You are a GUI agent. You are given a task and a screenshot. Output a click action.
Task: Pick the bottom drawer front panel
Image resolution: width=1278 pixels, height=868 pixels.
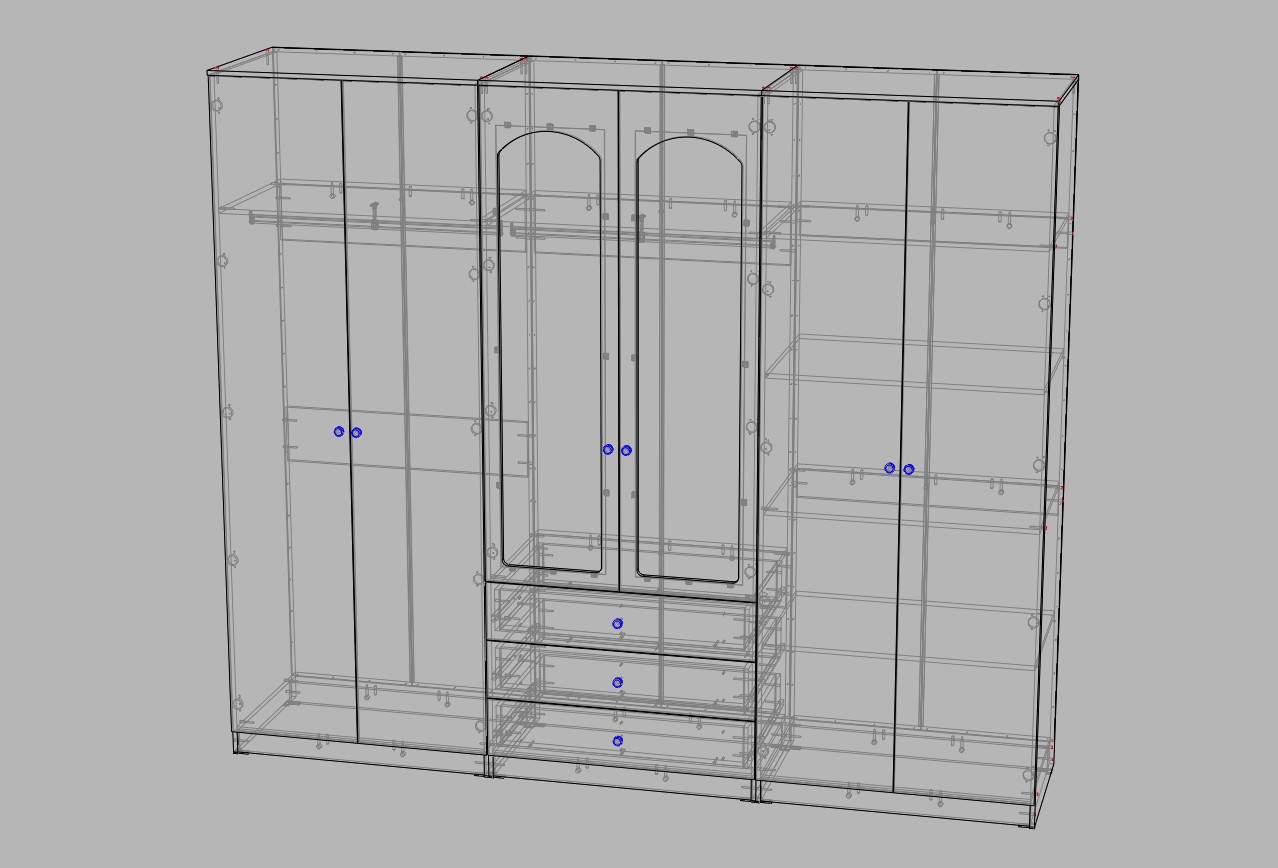point(560,737)
